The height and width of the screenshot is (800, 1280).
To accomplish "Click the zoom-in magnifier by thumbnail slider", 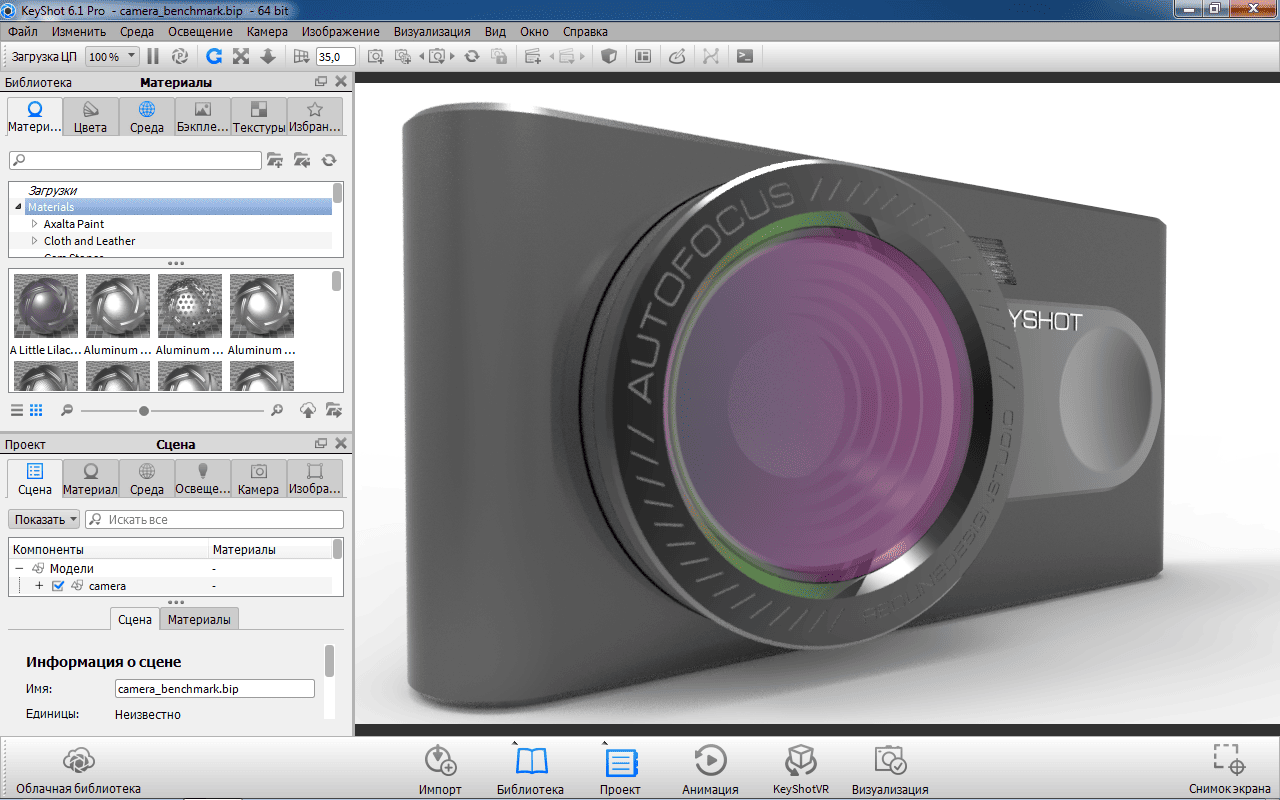I will pyautogui.click(x=277, y=410).
